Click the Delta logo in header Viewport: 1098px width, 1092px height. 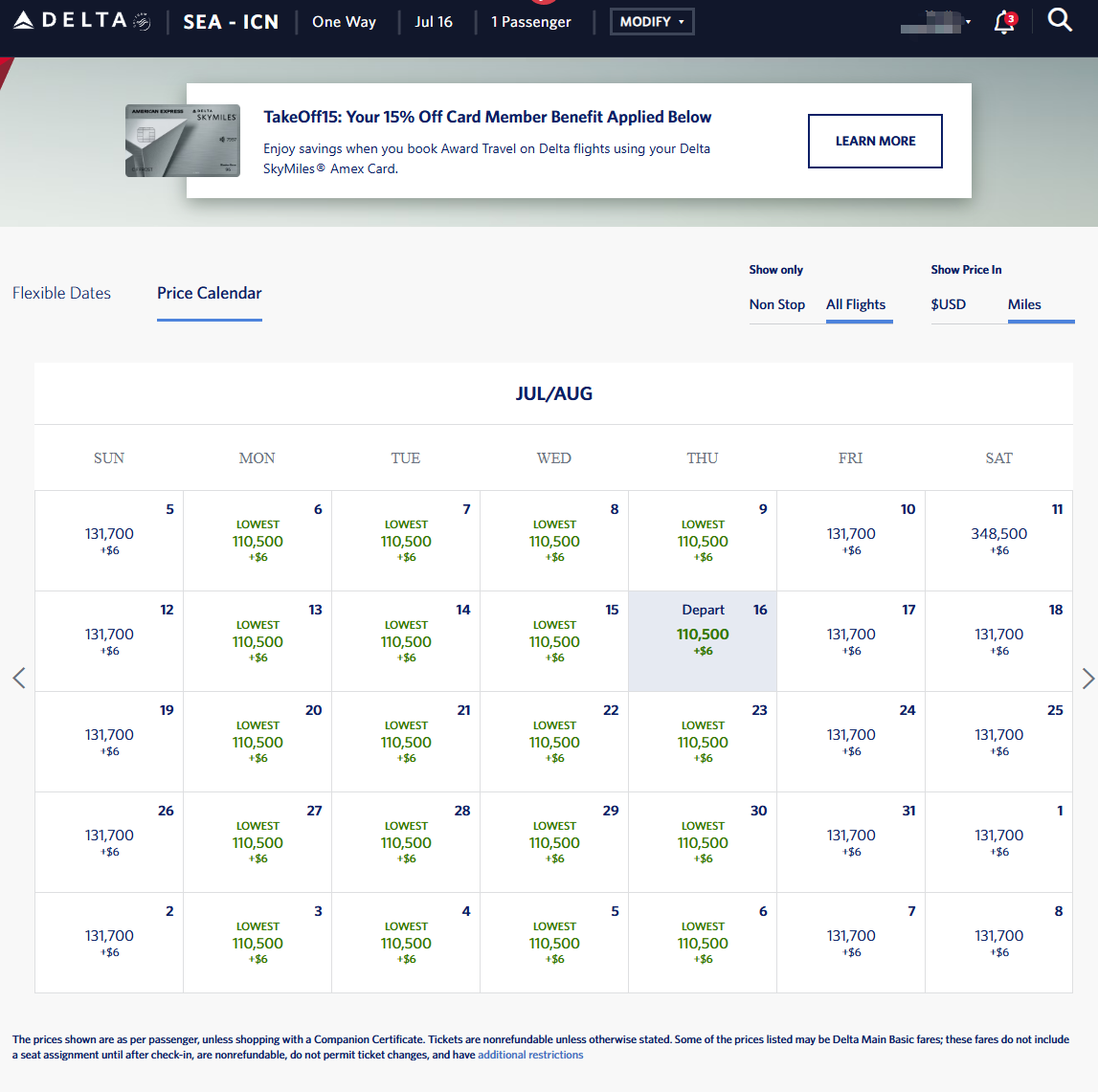(82, 21)
